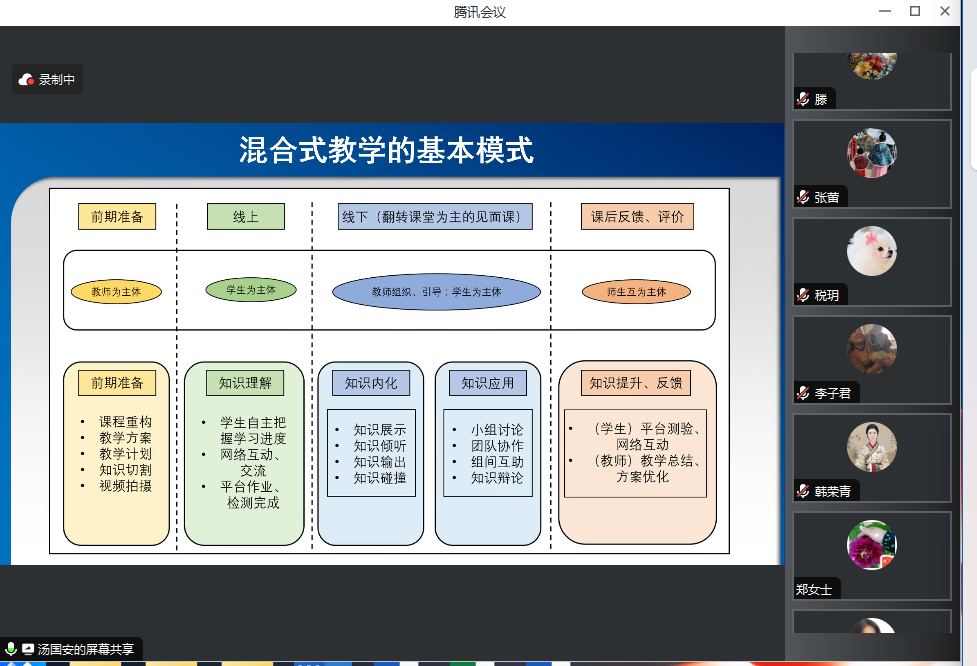Select 郑女士's flower avatar thumbnail
Viewport: 977px width, 666px height.
coord(871,546)
